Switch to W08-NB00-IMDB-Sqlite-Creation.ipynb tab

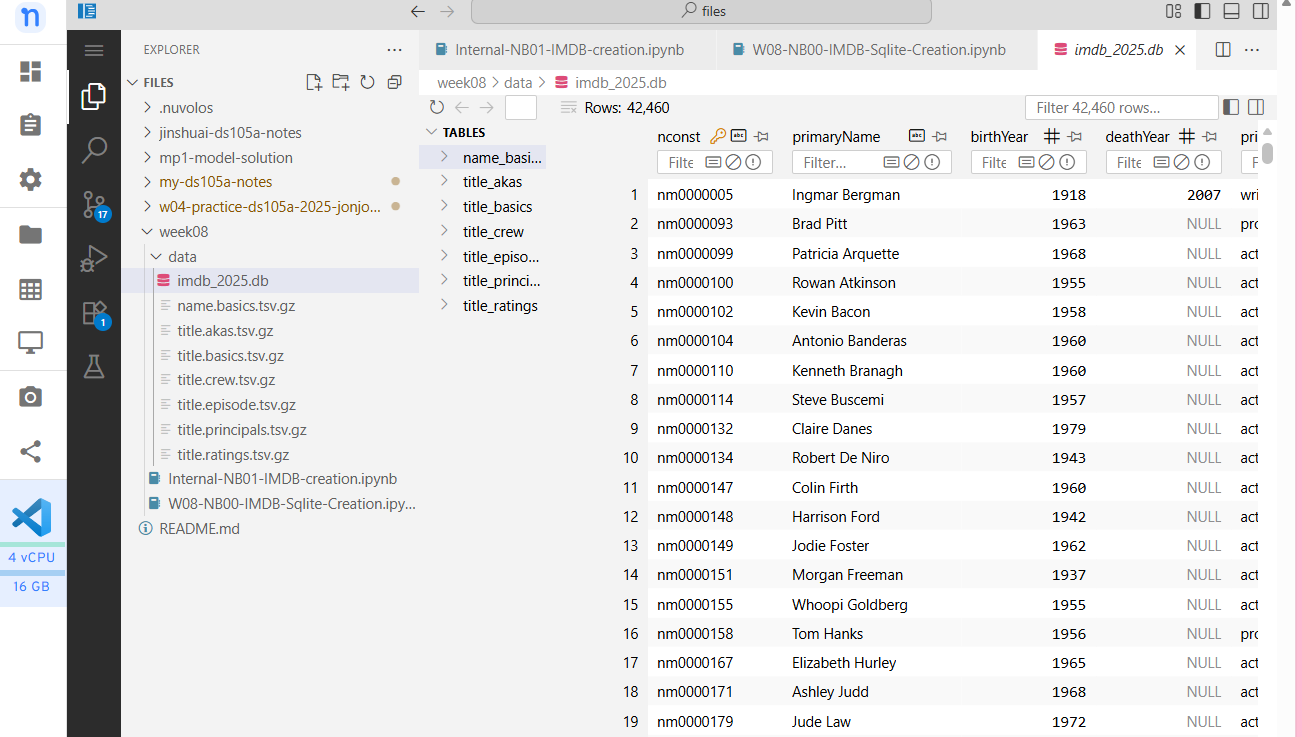coord(878,50)
